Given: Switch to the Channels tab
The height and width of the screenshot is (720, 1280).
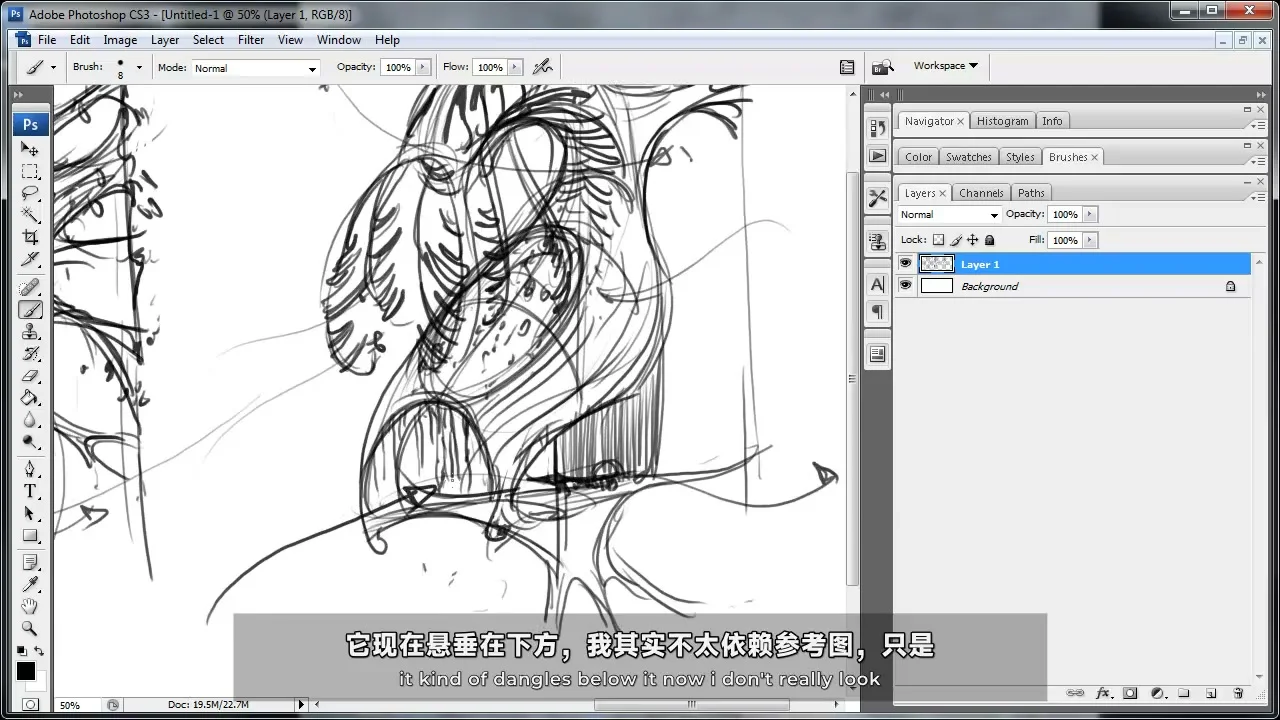Looking at the screenshot, I should [981, 193].
